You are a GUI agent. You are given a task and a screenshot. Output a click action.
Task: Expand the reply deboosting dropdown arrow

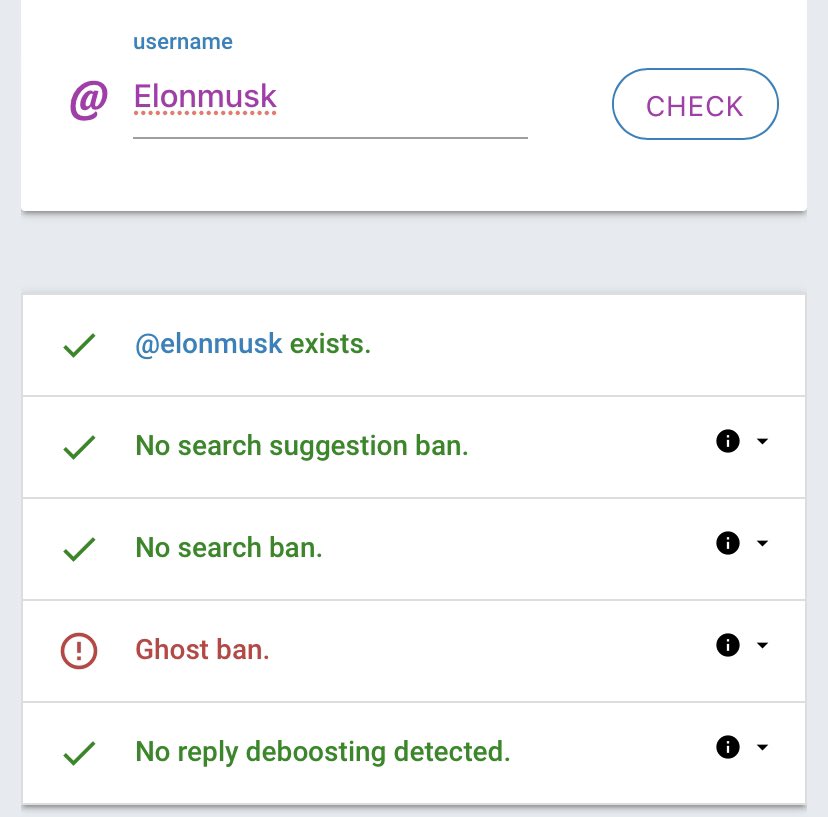click(762, 747)
